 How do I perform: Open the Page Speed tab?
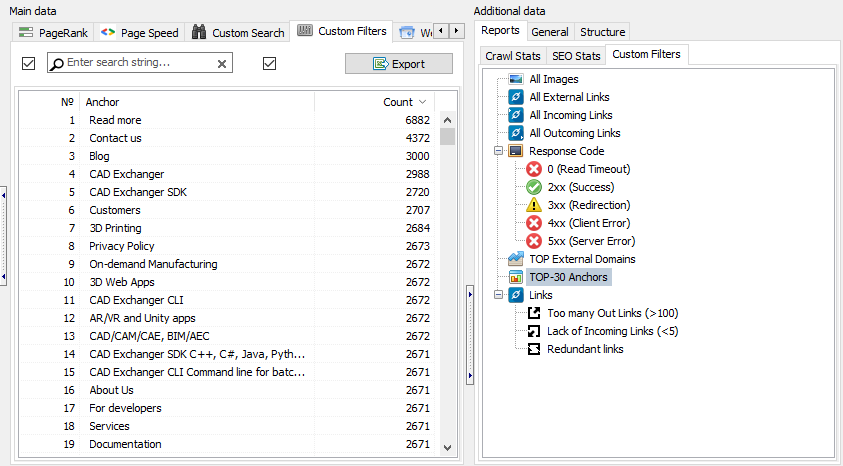click(x=140, y=33)
